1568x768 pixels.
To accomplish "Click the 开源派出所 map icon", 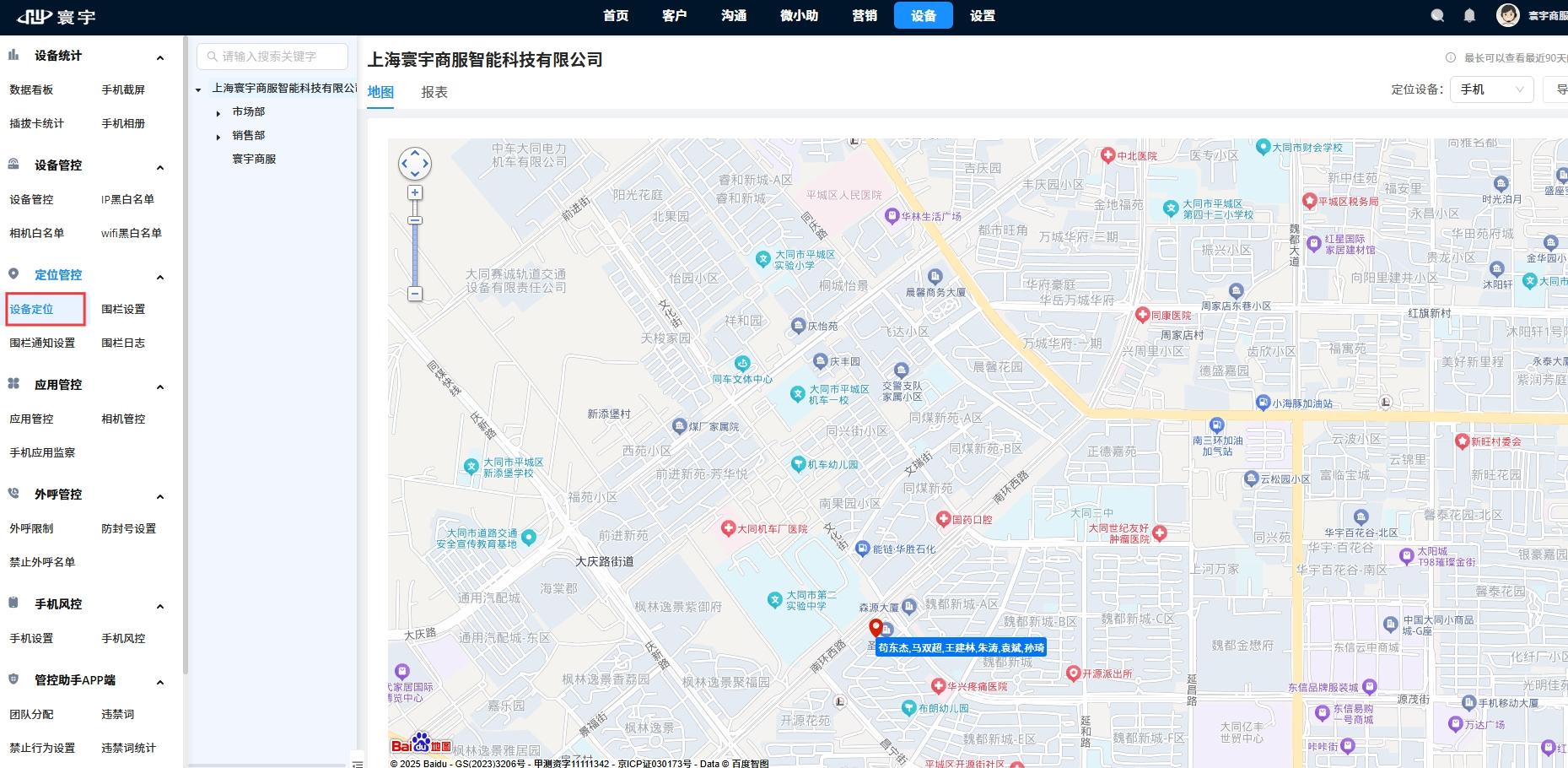I will 1073,673.
